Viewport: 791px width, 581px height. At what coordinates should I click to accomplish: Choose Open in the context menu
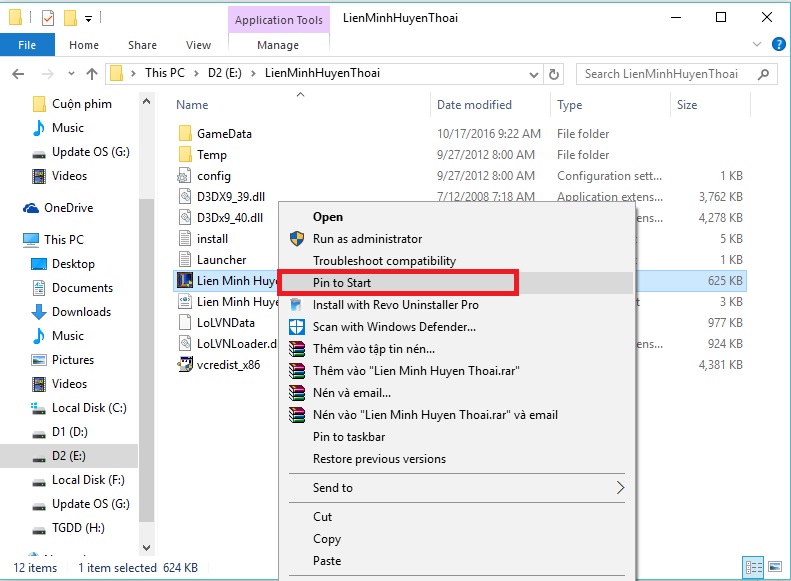pos(328,217)
